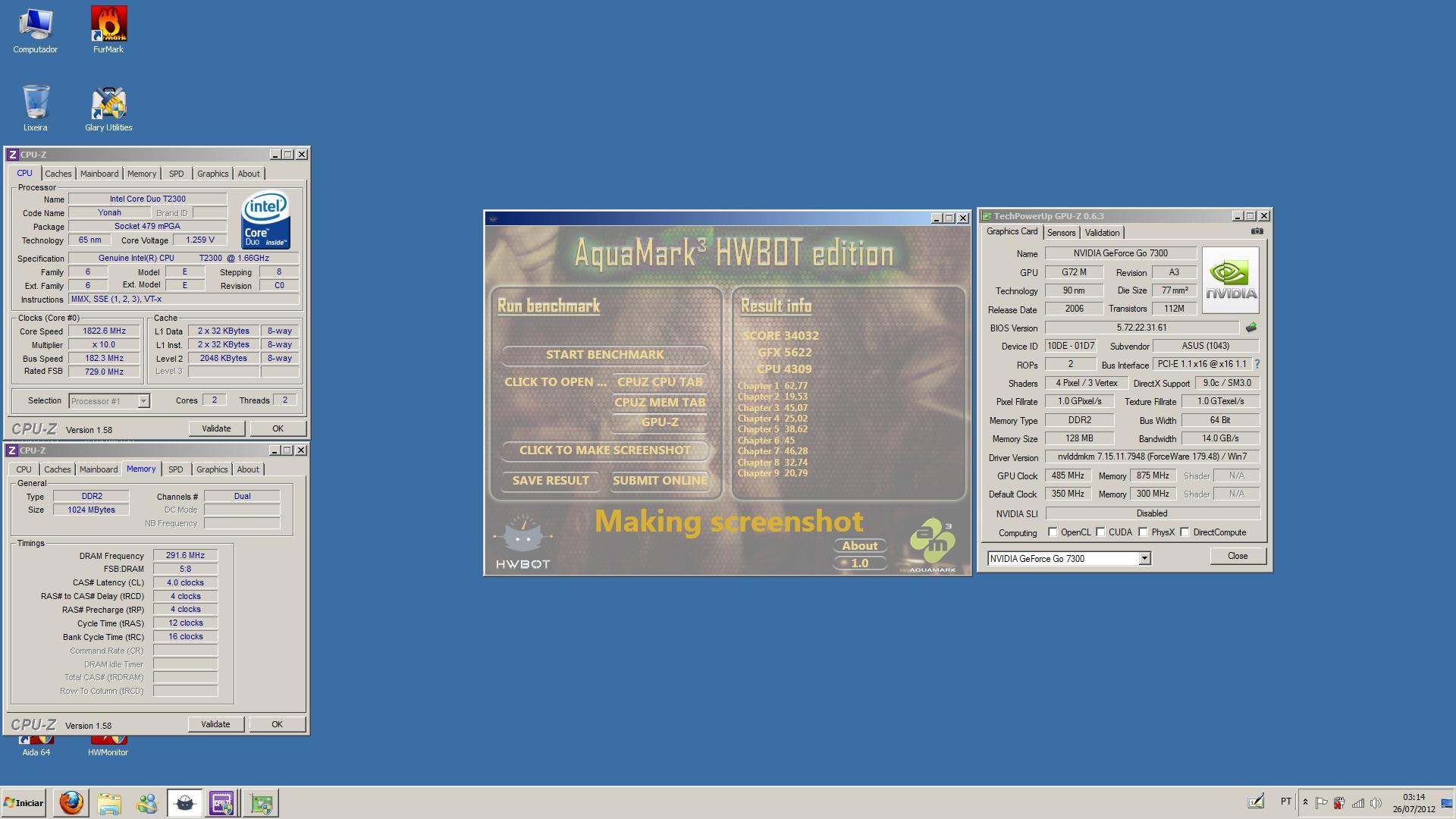Click Validate in bottom CPU-Z window
The width and height of the screenshot is (1456, 819).
(215, 724)
